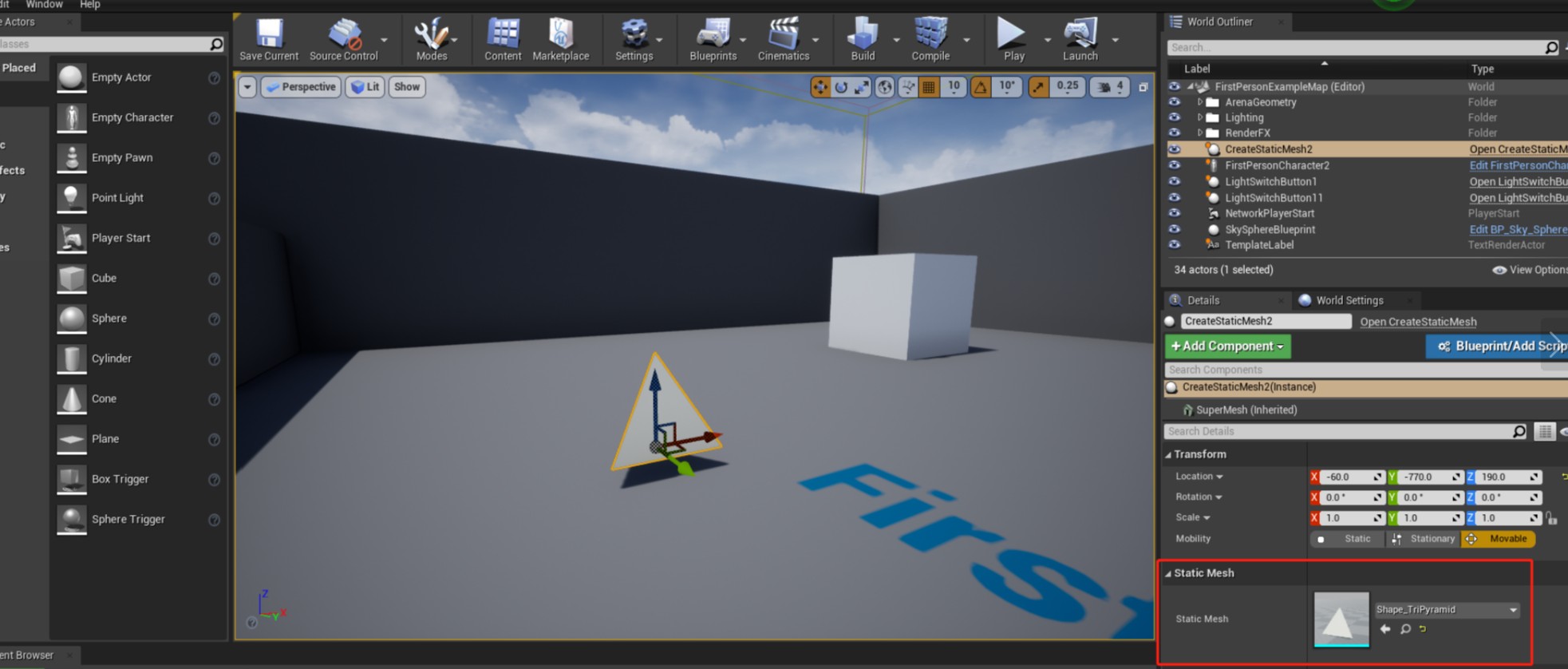Switch to the World Settings tab
1568x669 pixels.
tap(1349, 300)
